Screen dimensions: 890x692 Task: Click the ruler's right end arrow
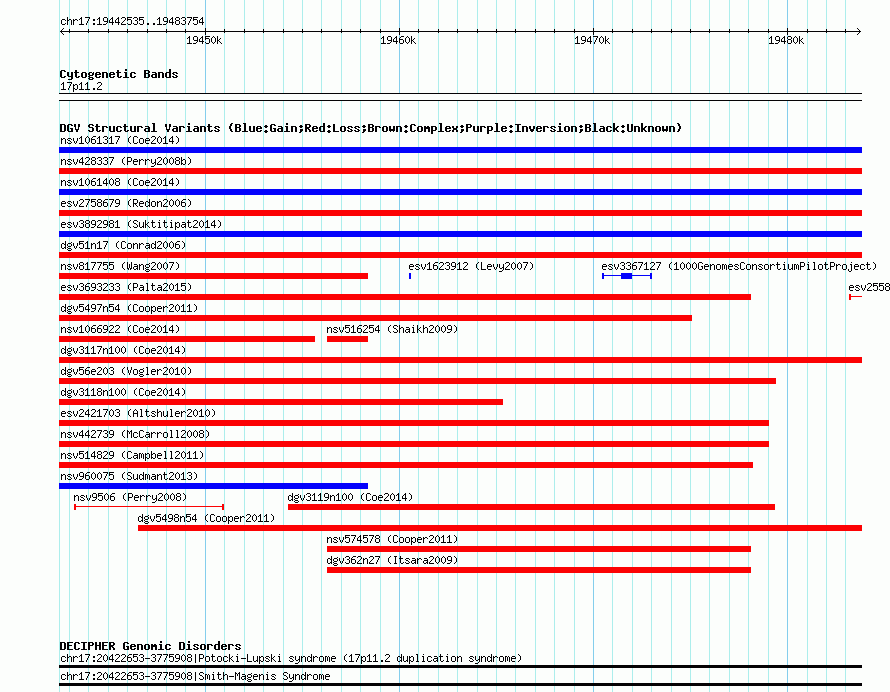859,31
